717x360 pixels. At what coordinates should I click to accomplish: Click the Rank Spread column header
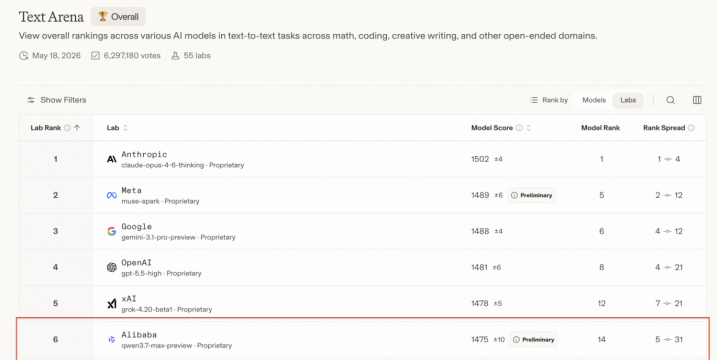pos(664,128)
